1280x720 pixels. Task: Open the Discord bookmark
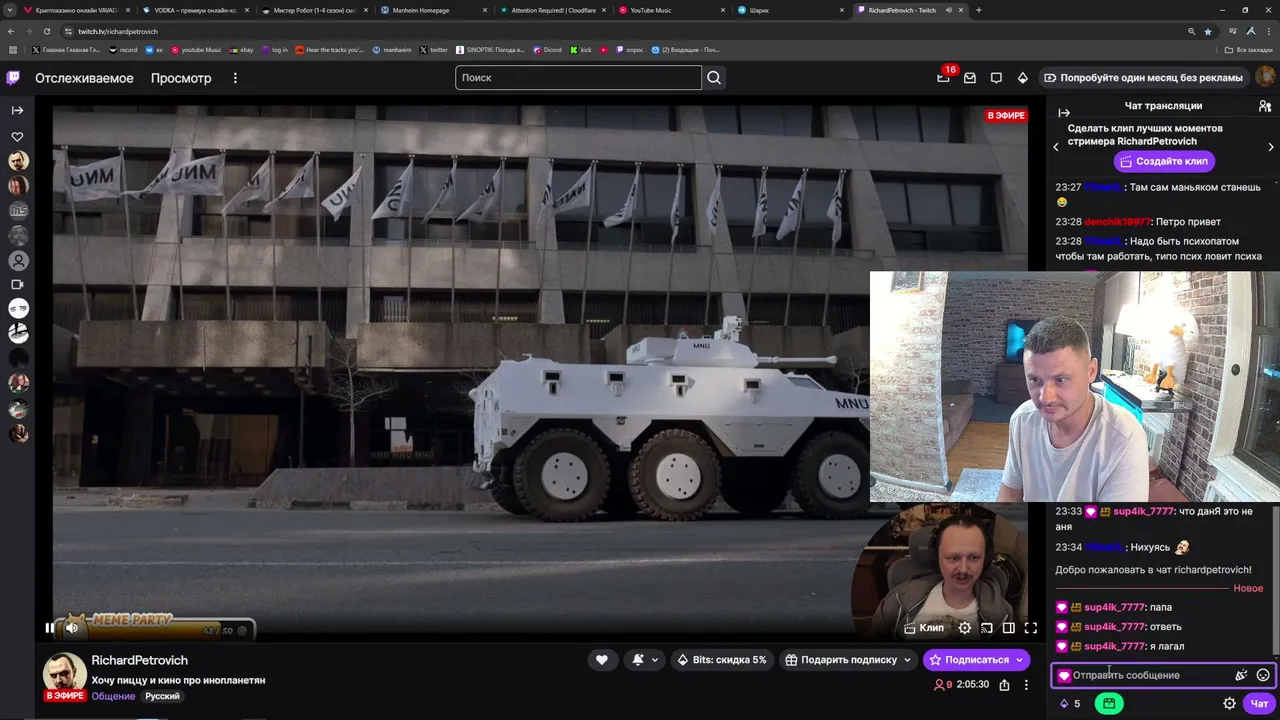click(546, 49)
